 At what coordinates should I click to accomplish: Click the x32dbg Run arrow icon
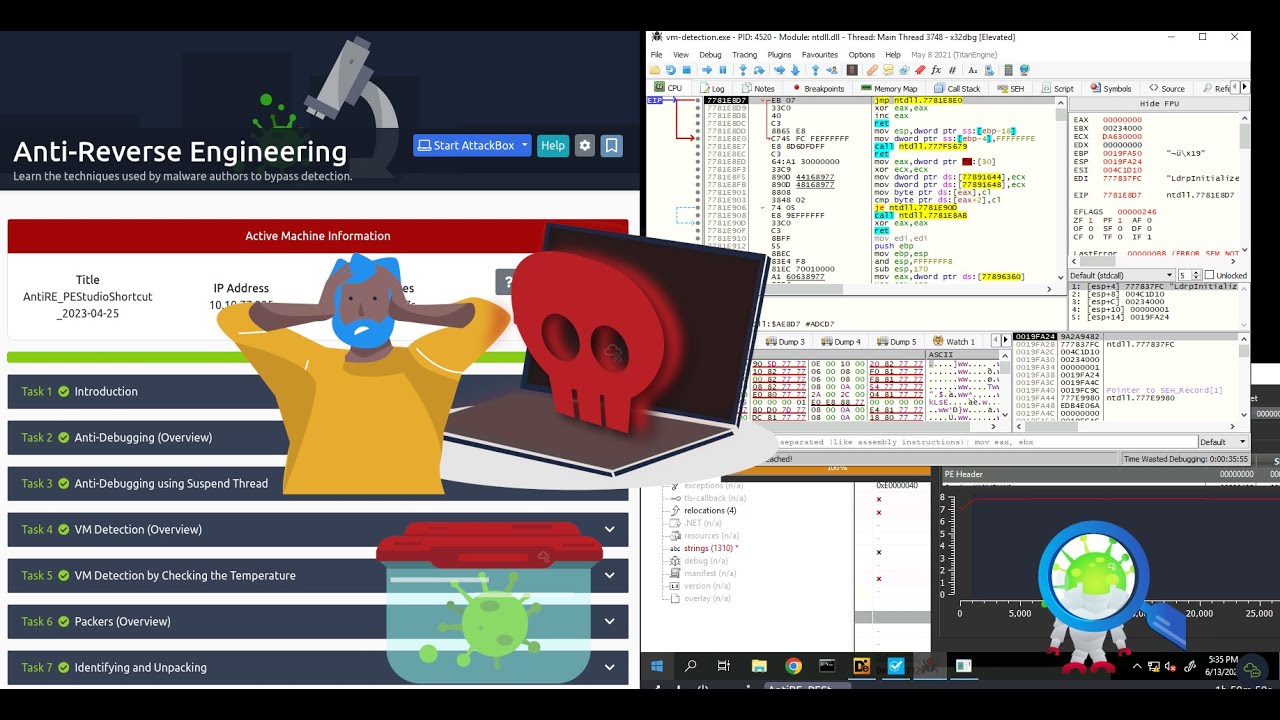(707, 70)
